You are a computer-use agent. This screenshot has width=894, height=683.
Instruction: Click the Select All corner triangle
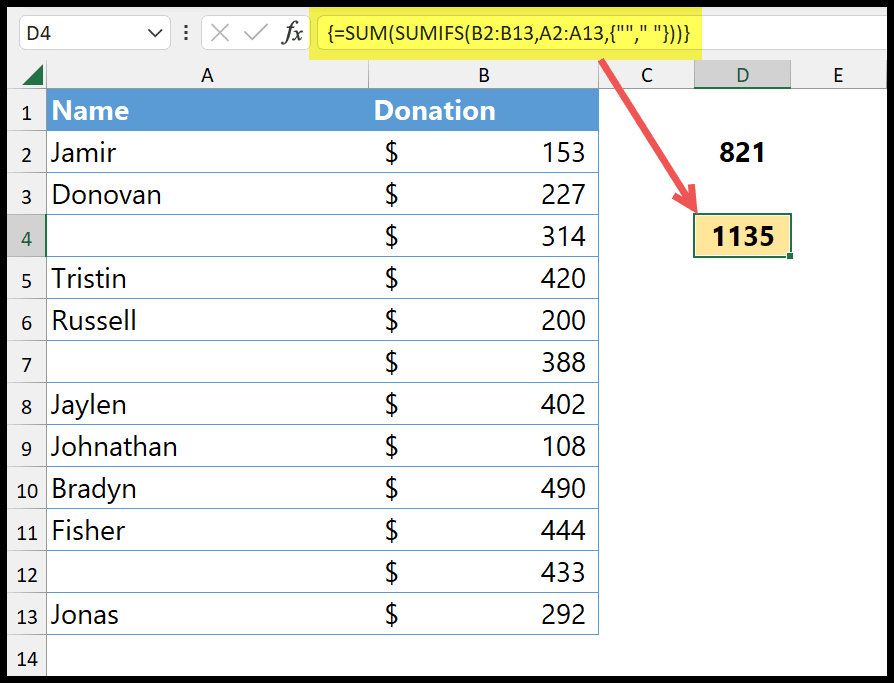click(33, 75)
